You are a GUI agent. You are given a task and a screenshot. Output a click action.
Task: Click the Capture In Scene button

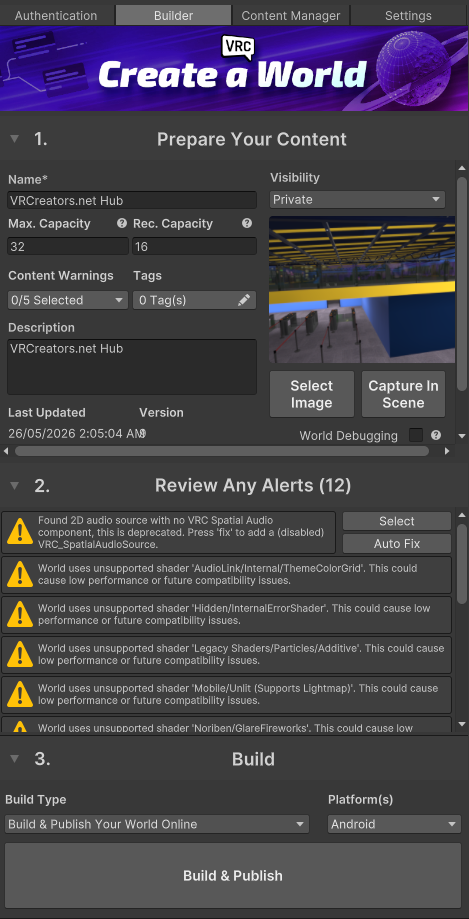pos(403,394)
